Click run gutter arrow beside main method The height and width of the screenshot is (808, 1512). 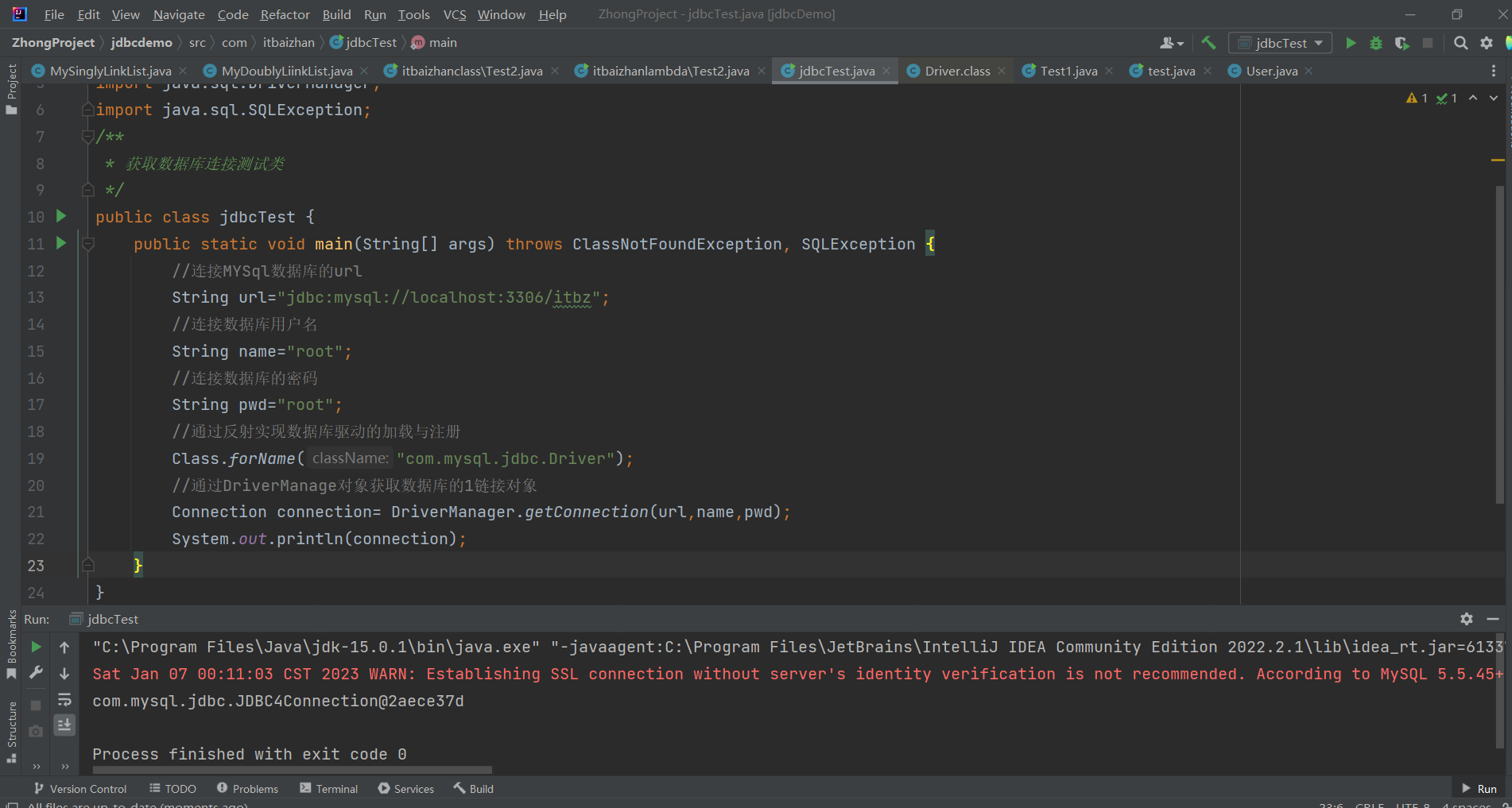[x=61, y=243]
